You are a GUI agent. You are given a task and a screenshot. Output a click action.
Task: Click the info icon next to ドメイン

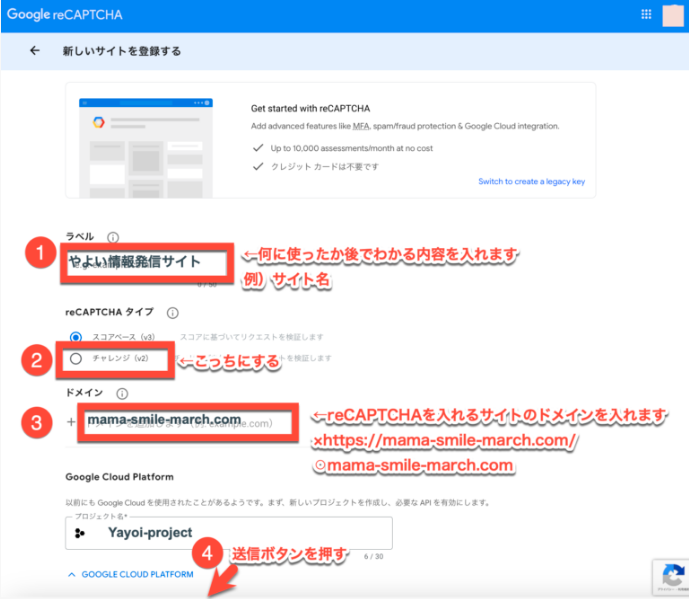(122, 395)
